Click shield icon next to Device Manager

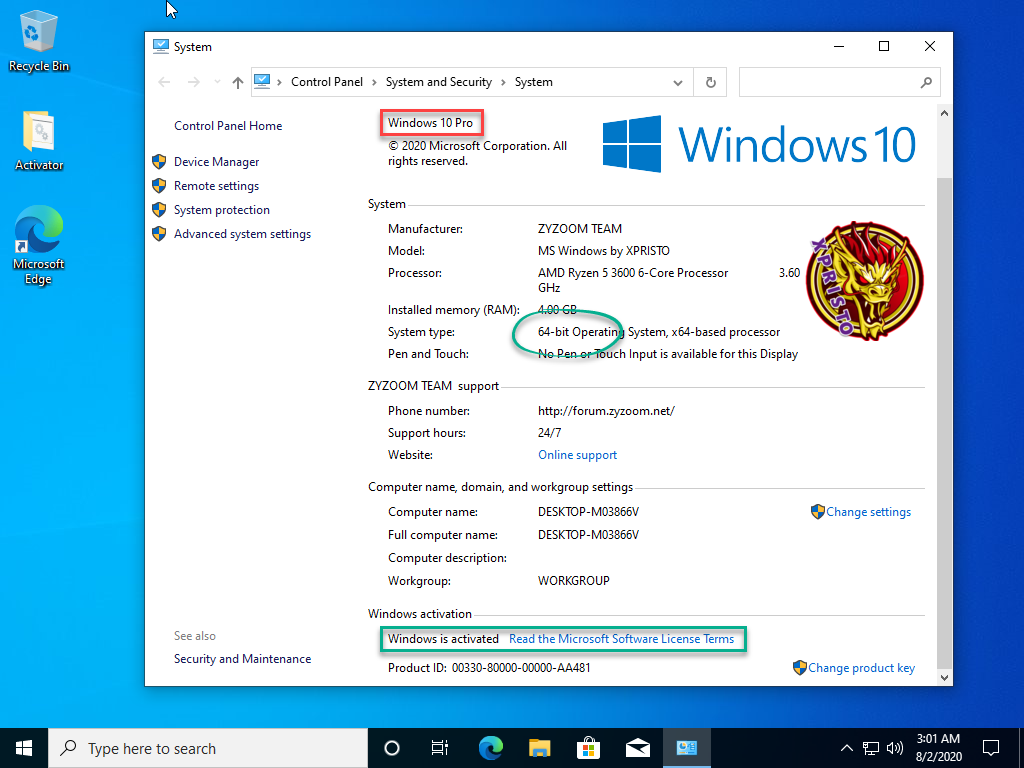click(x=159, y=161)
